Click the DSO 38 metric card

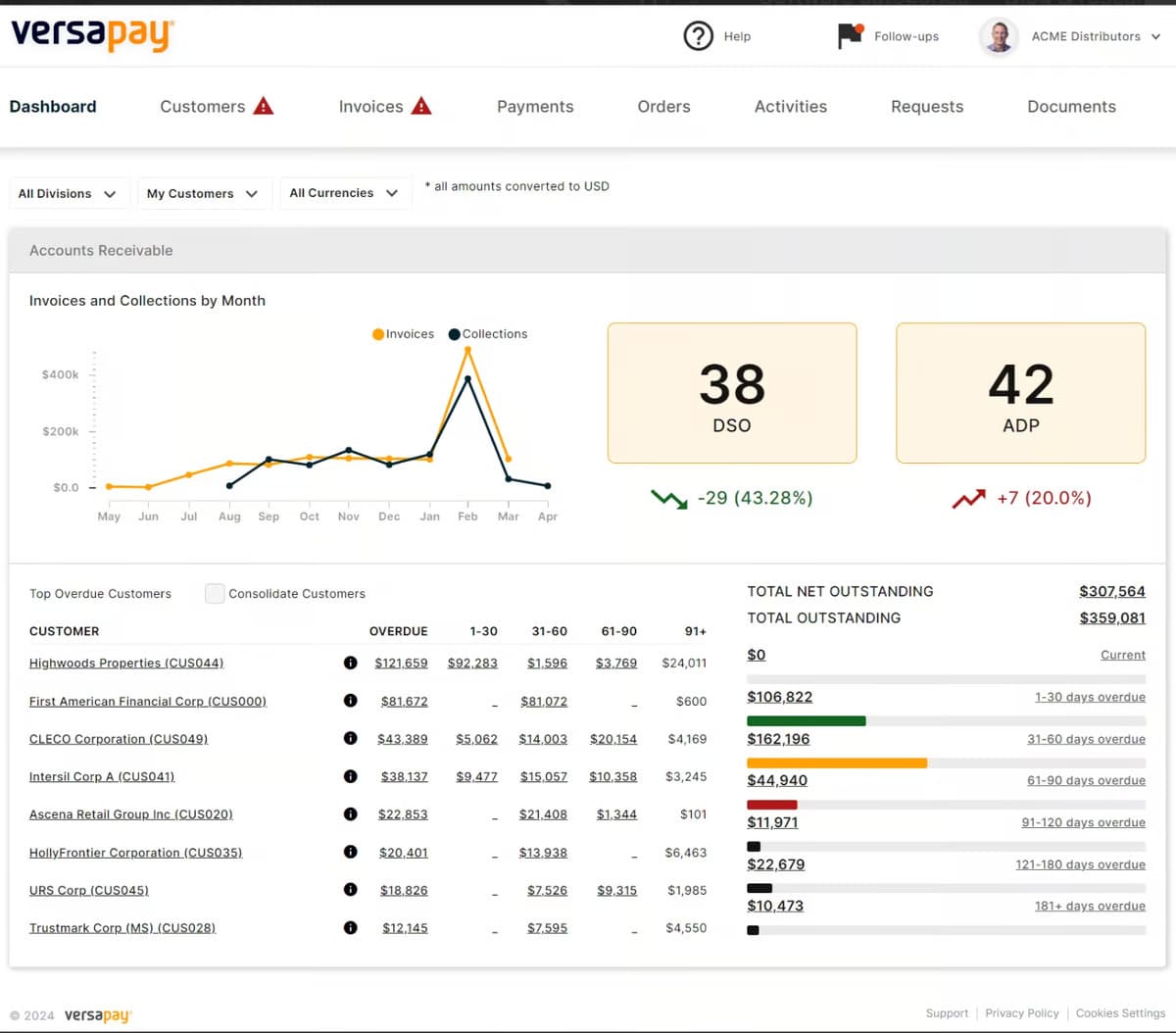[732, 393]
